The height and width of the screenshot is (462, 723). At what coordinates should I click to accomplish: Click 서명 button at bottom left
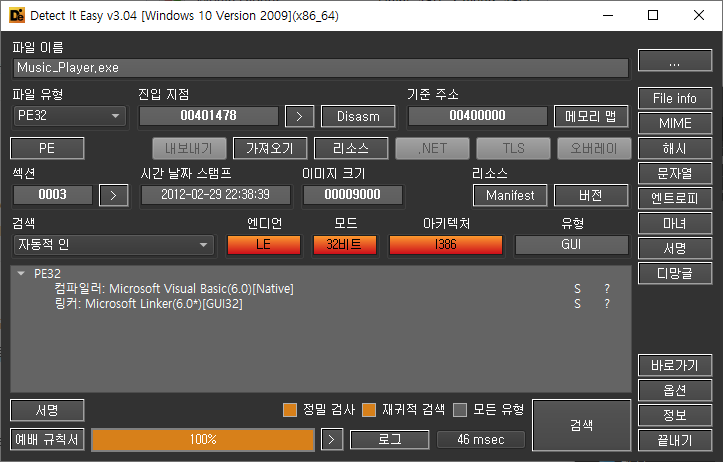pyautogui.click(x=47, y=410)
